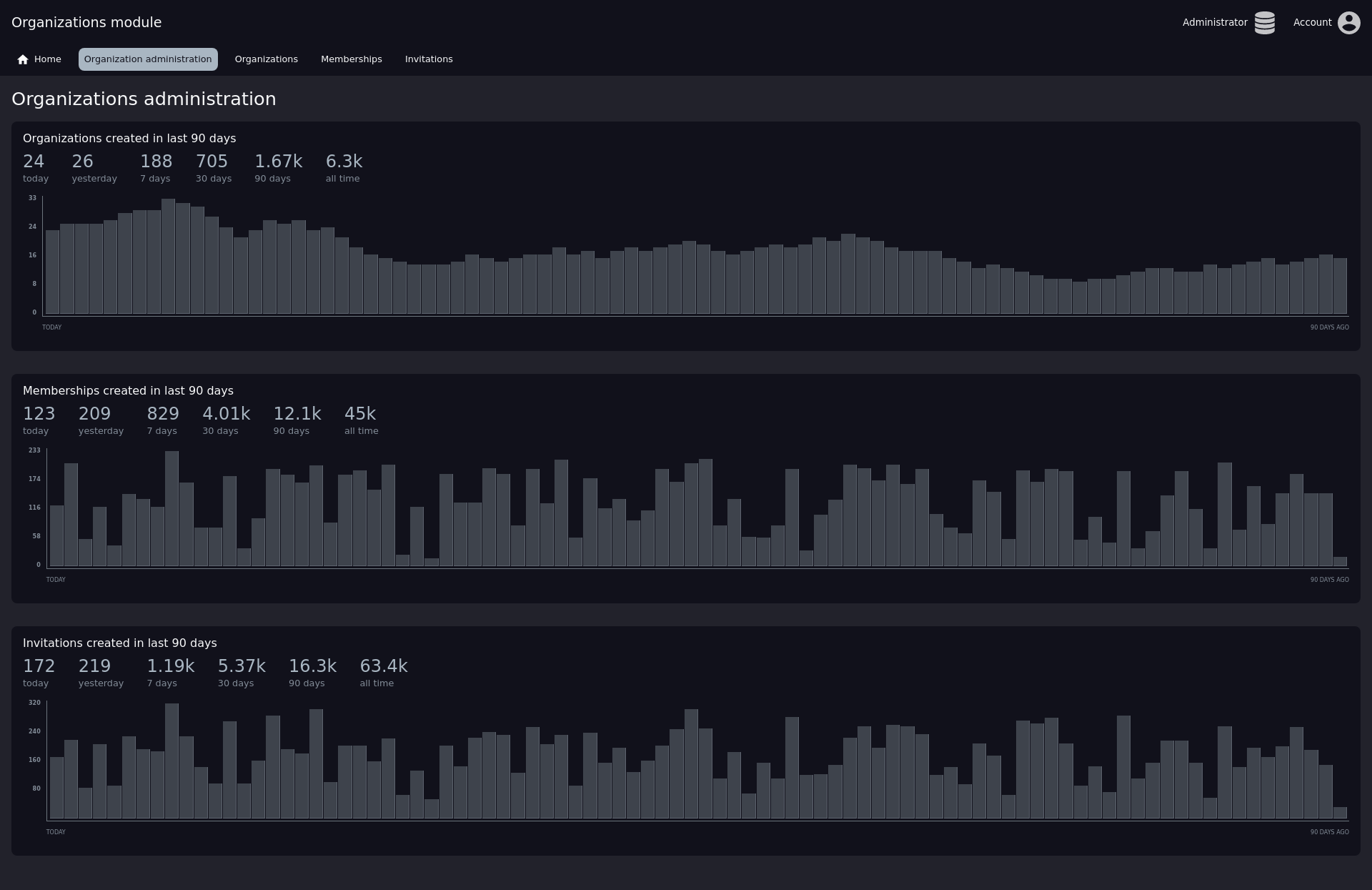
Task: Click the 63.4k all time invitations stat
Action: [x=383, y=667]
